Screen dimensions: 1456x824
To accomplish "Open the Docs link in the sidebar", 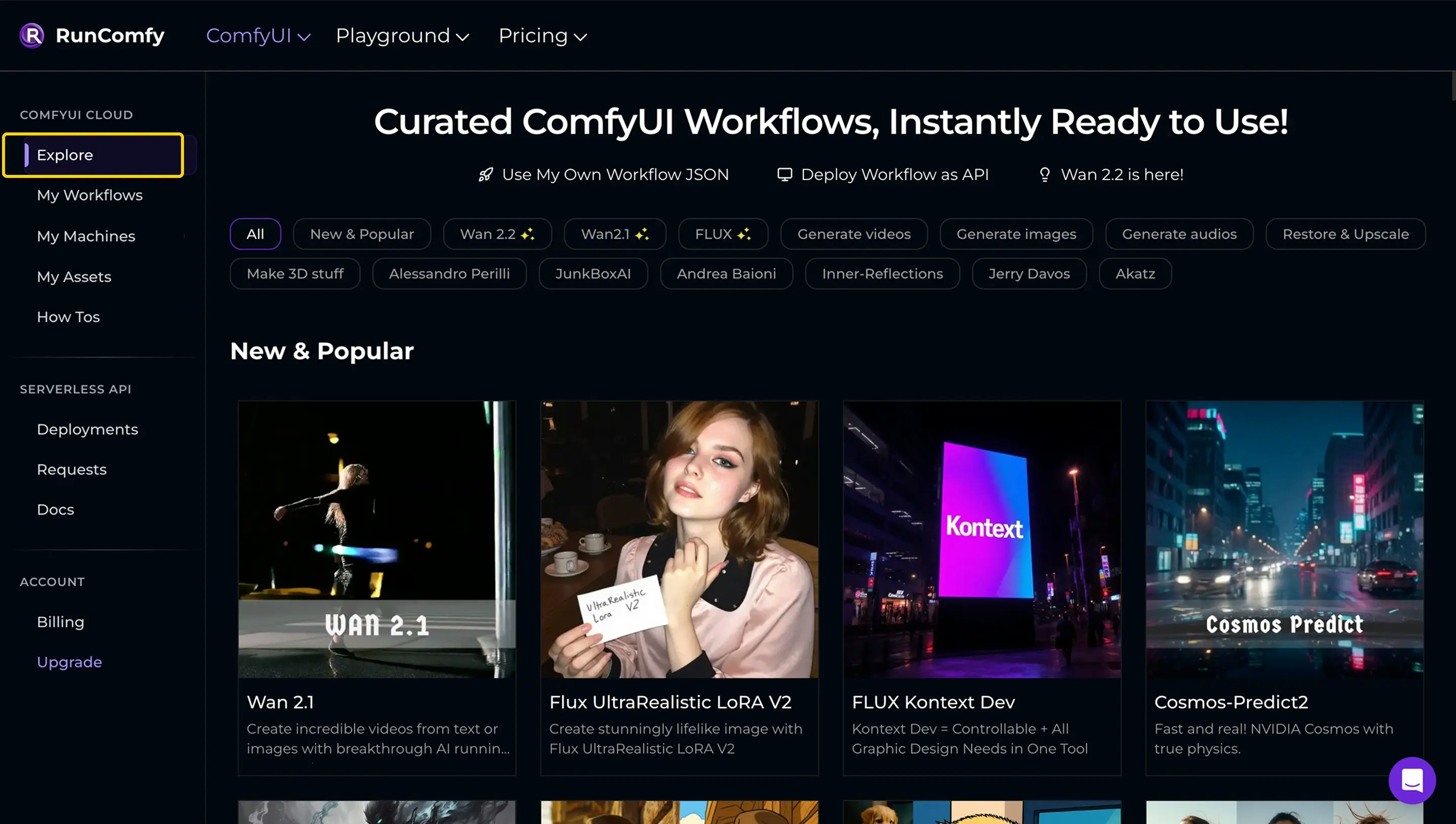I will [56, 510].
